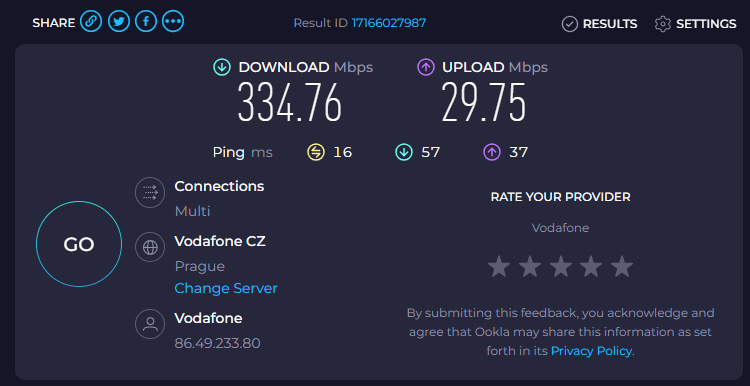Rate Vodafone five stars
The image size is (750, 386).
click(x=622, y=266)
